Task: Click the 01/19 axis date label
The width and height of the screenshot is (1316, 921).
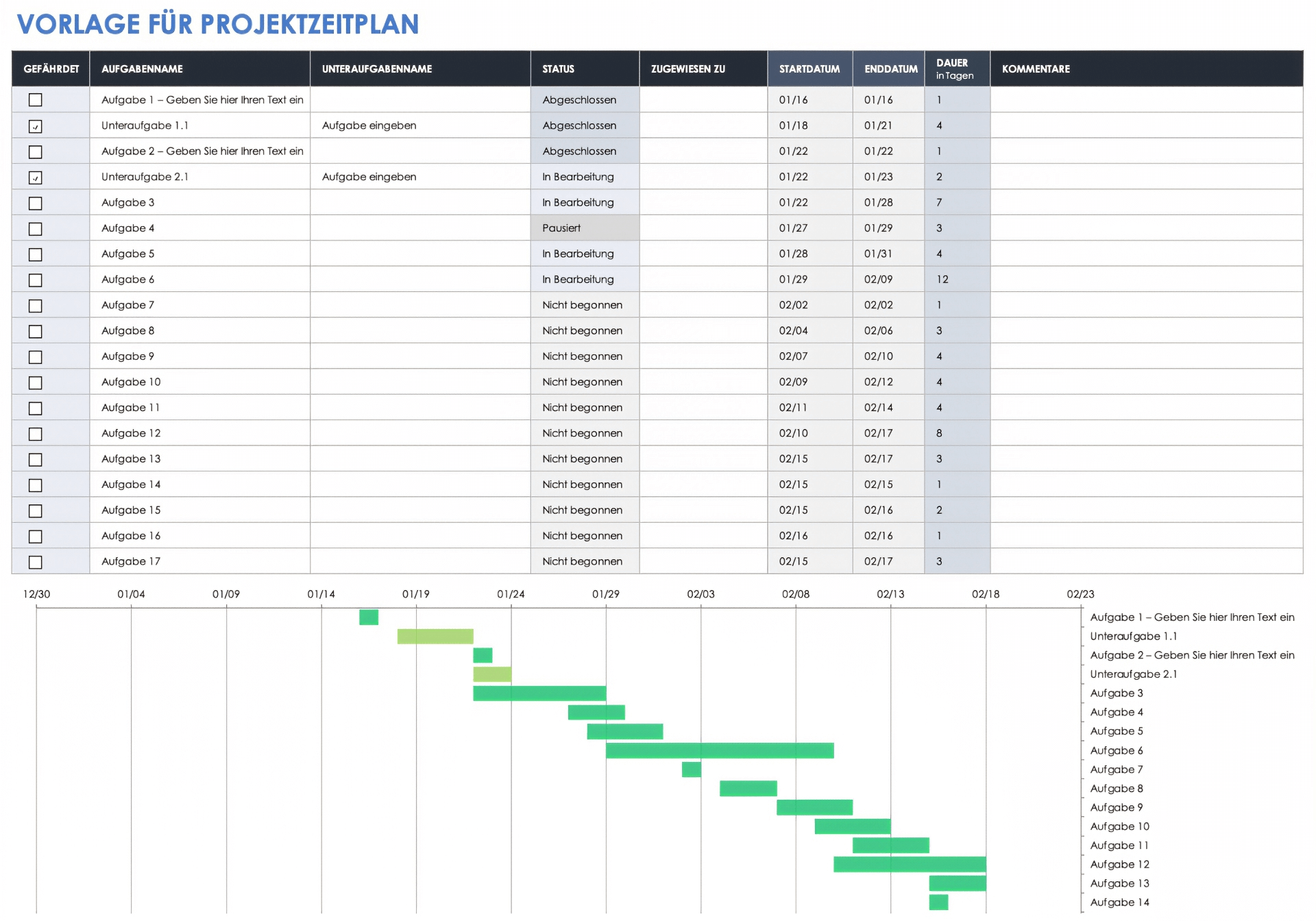Action: (416, 594)
